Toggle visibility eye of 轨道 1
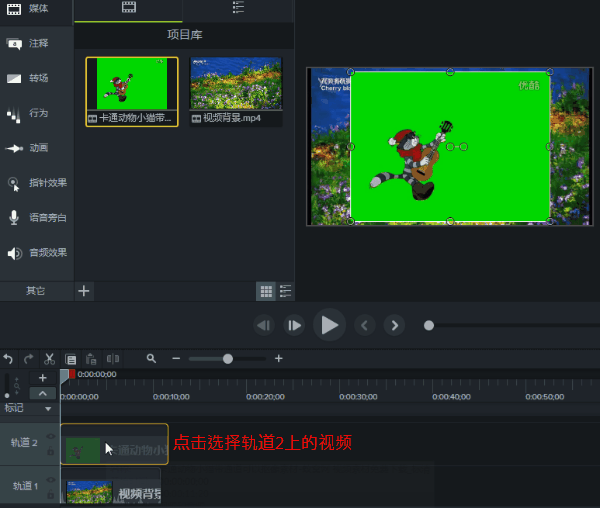This screenshot has height=508, width=600. 51,480
